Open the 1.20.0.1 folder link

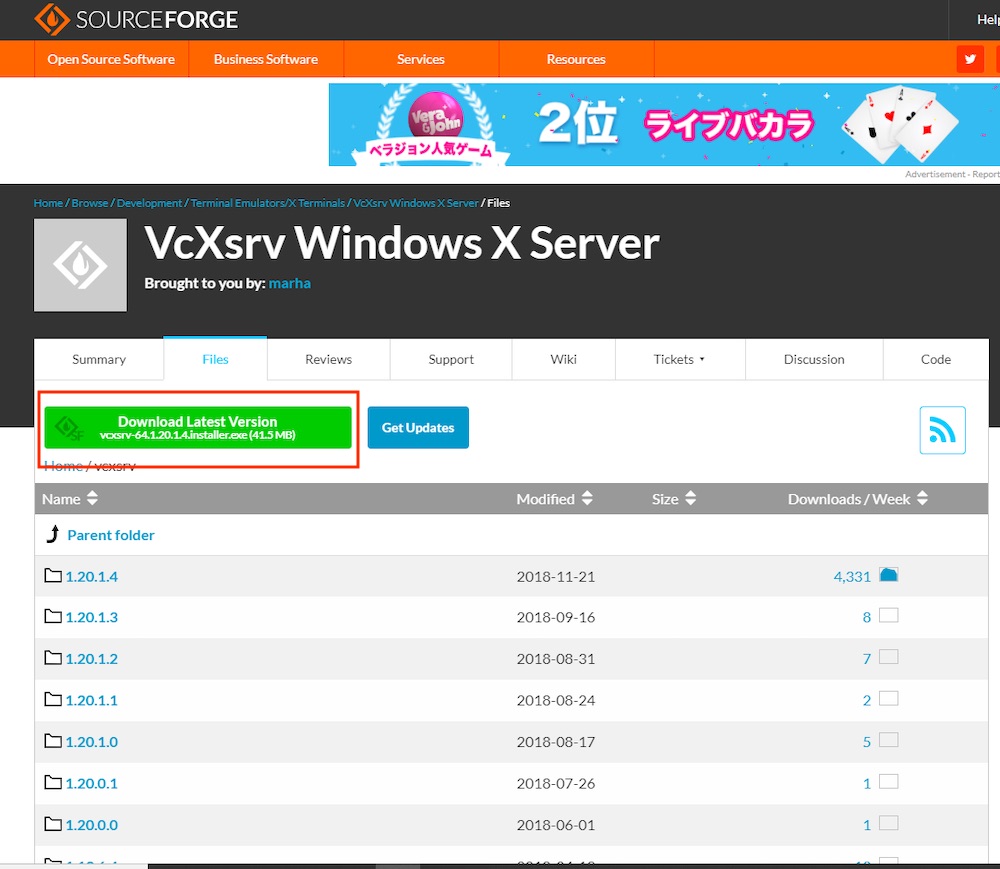click(x=92, y=783)
